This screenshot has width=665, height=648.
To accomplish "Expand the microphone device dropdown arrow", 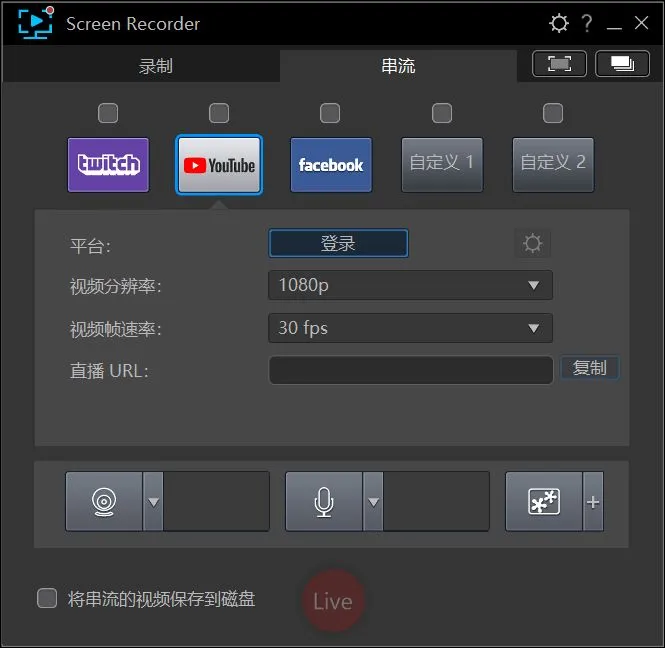I will click(x=373, y=501).
